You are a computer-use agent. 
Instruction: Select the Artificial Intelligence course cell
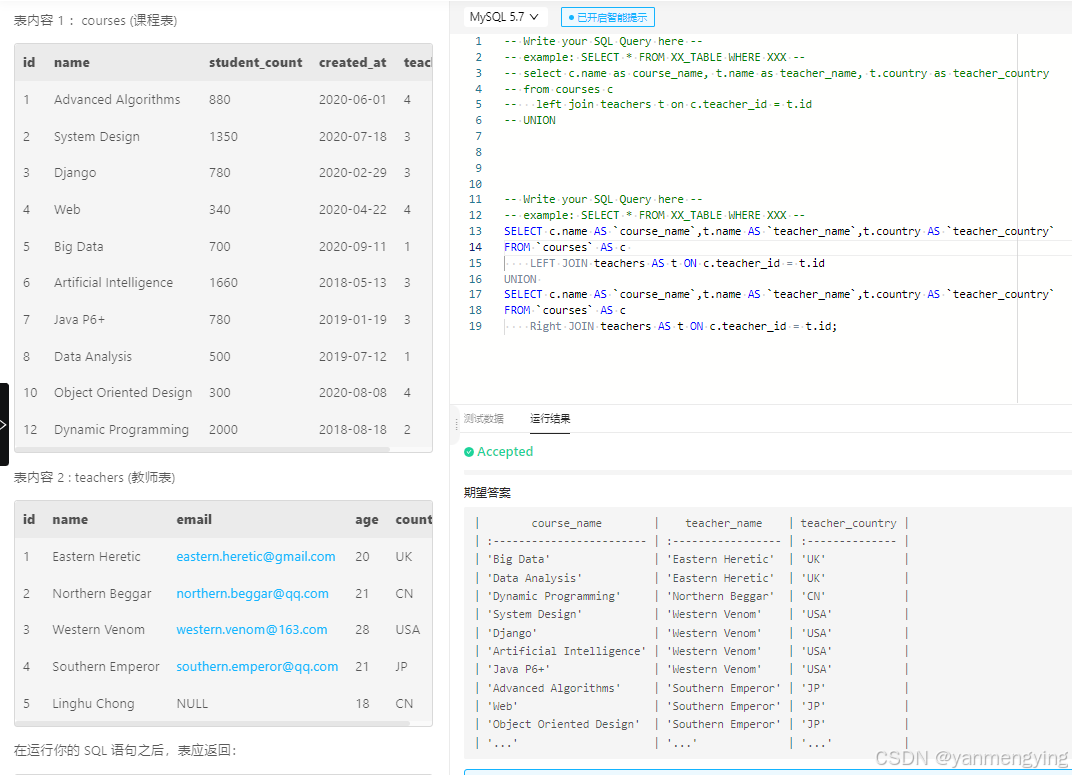(113, 283)
